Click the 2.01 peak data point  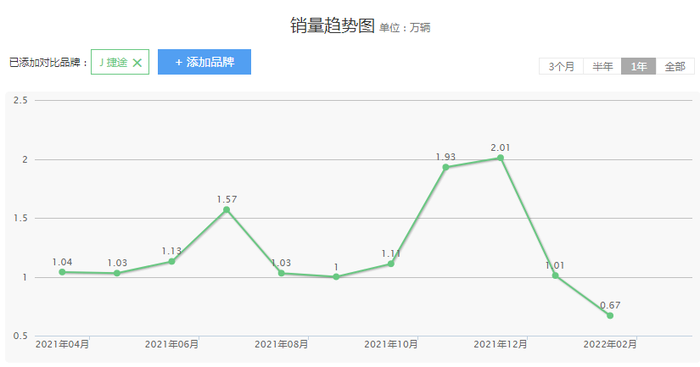click(500, 158)
